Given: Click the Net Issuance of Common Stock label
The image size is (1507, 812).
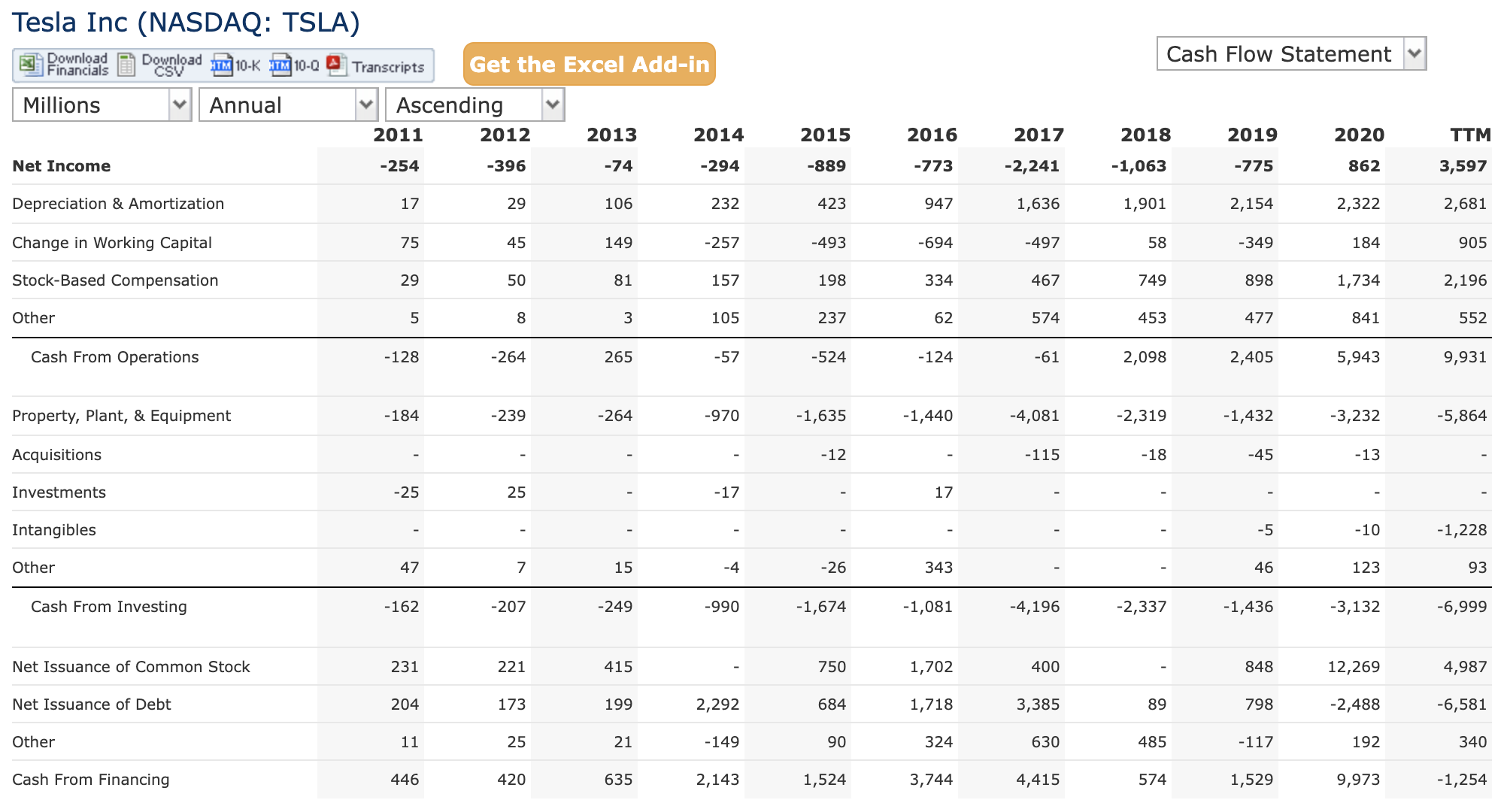Looking at the screenshot, I should pos(131,667).
